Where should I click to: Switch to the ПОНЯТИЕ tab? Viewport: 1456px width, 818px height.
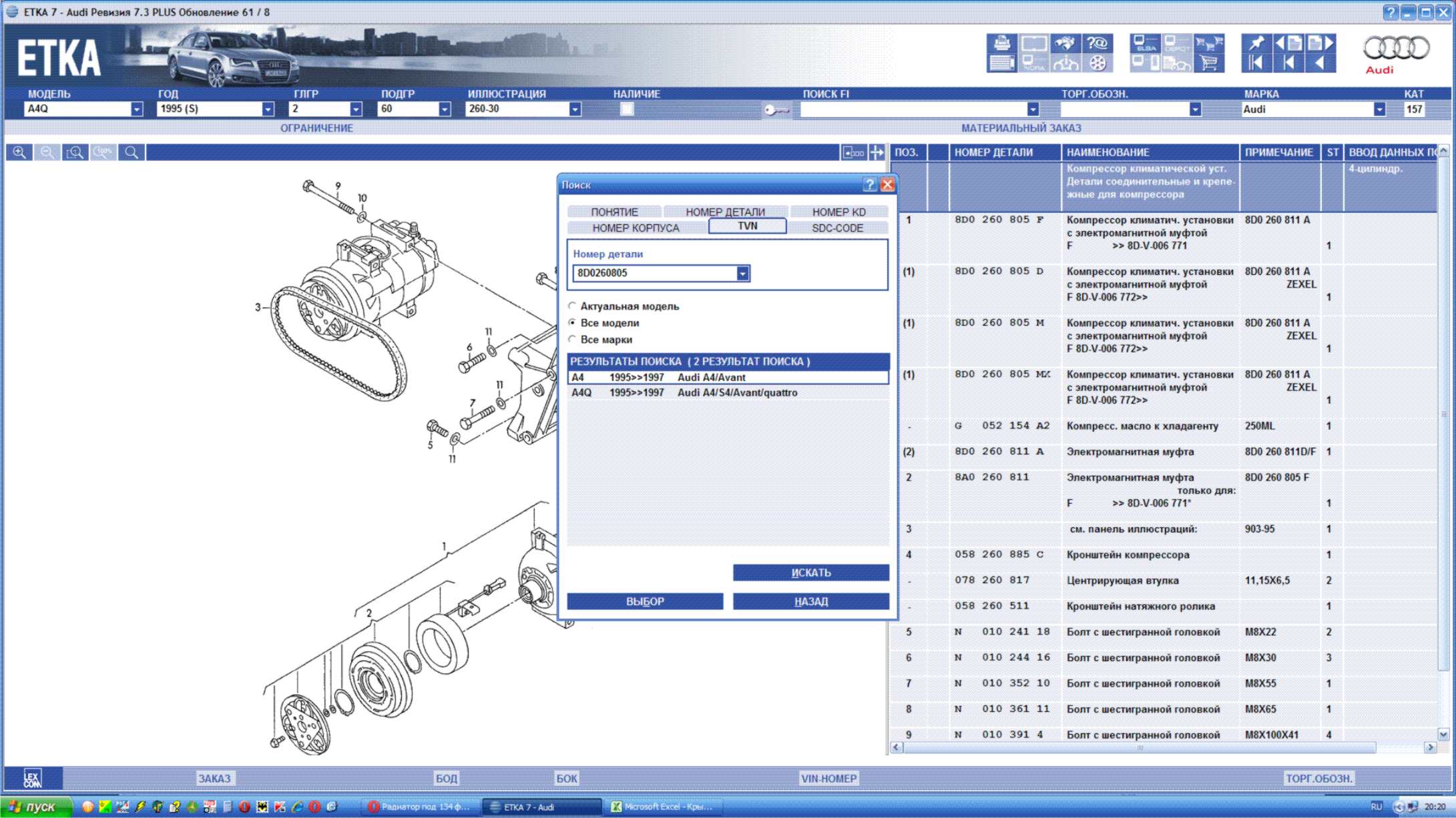(x=614, y=212)
